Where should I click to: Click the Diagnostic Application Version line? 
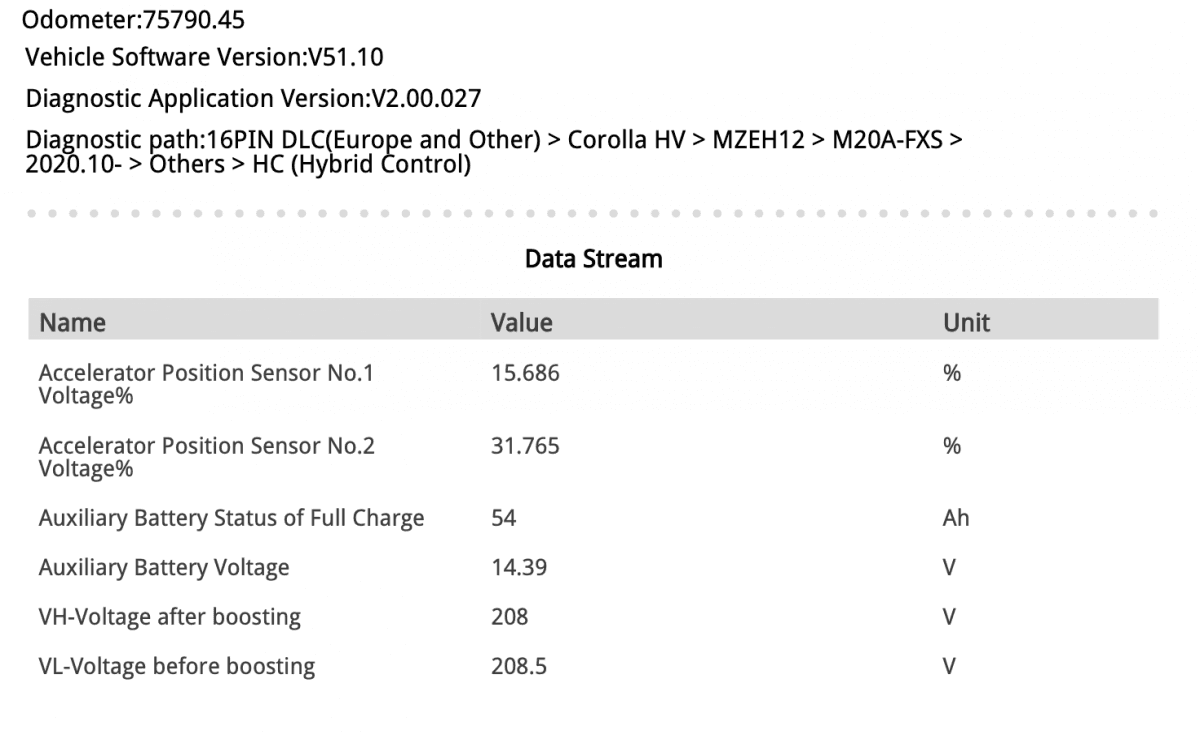click(x=254, y=99)
